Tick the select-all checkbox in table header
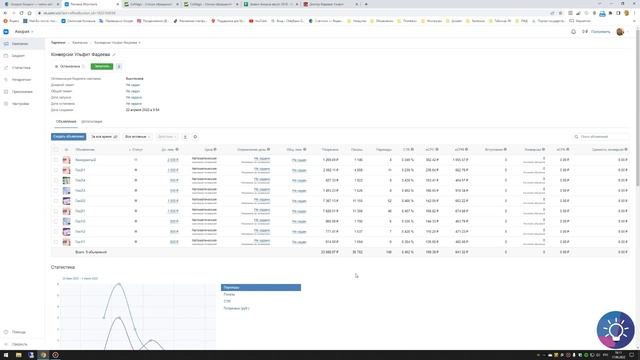This screenshot has width=640, height=360. [56, 149]
